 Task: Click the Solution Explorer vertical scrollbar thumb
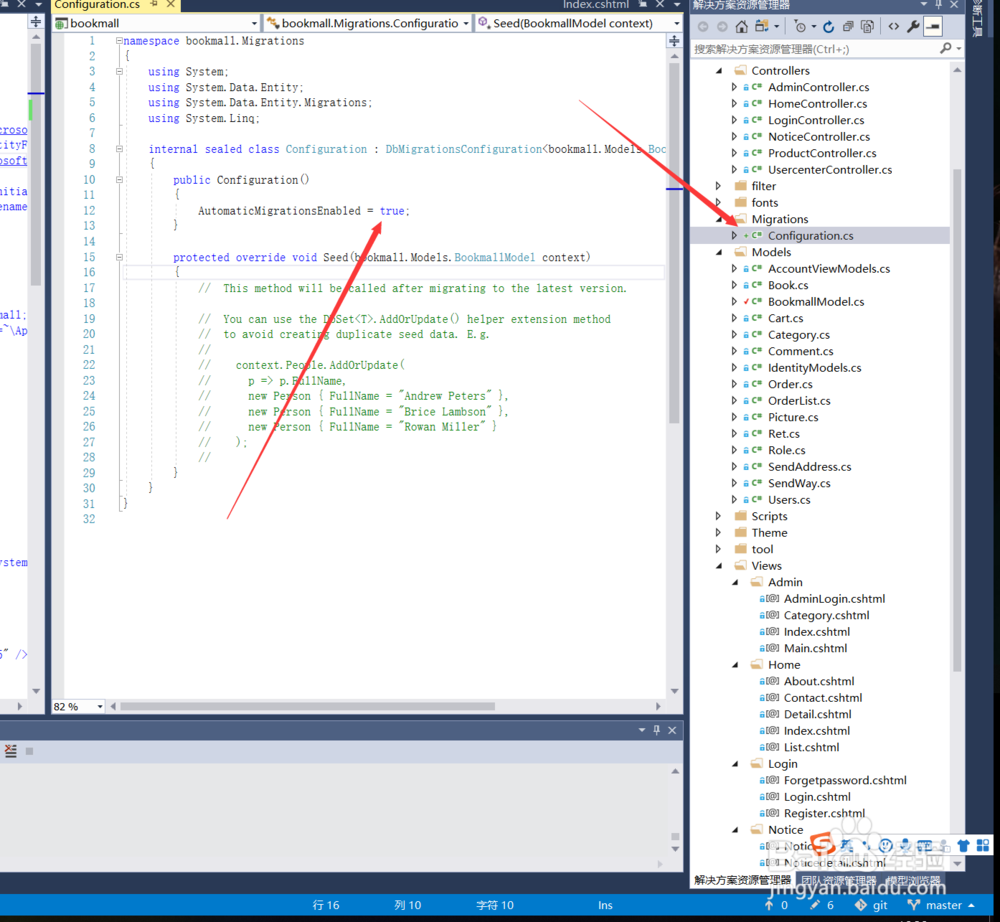click(x=957, y=420)
